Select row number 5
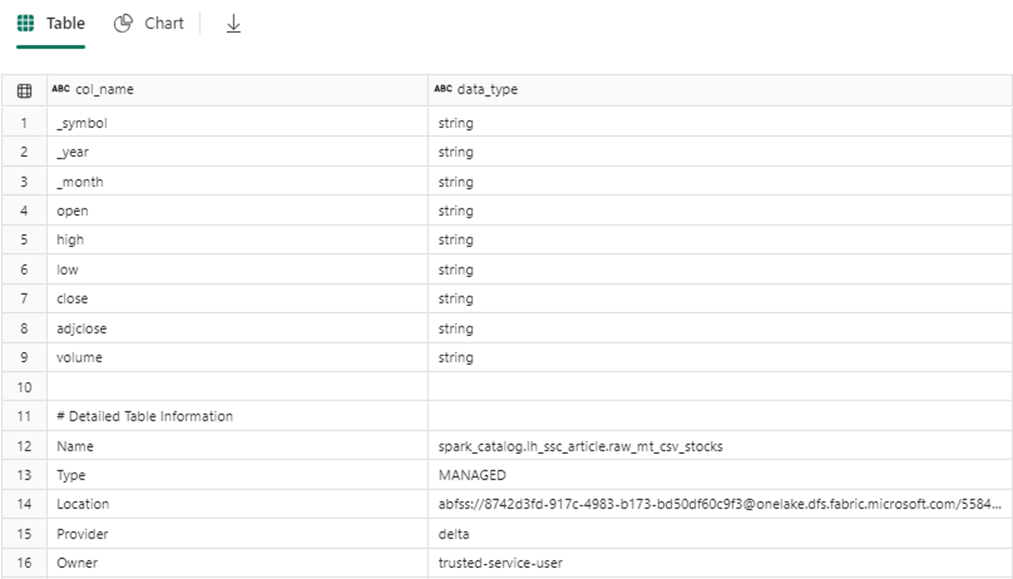Viewport: 1013px width, 579px height. [25, 240]
